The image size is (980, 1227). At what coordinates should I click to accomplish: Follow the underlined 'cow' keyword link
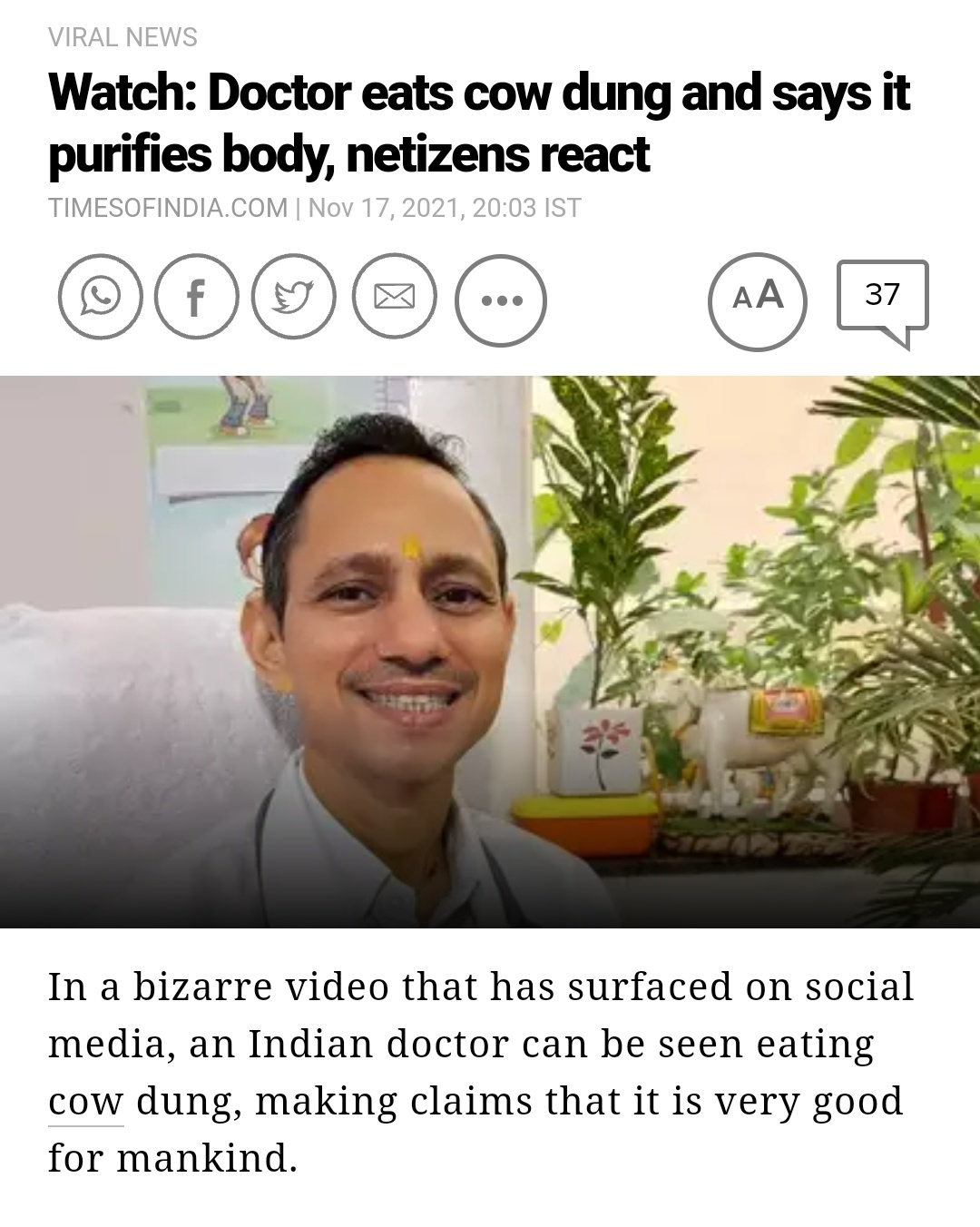tap(85, 1102)
